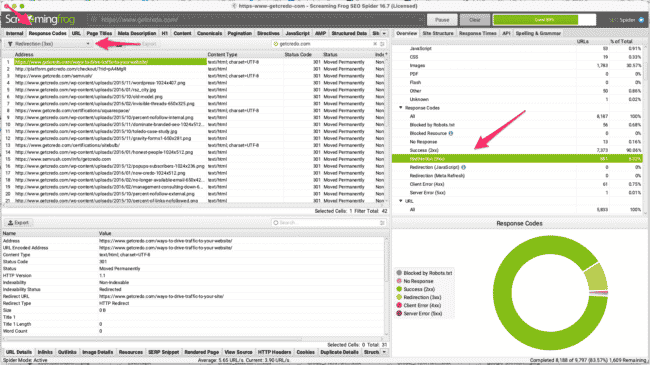Collapse the URL tree section in Overview

401,201
